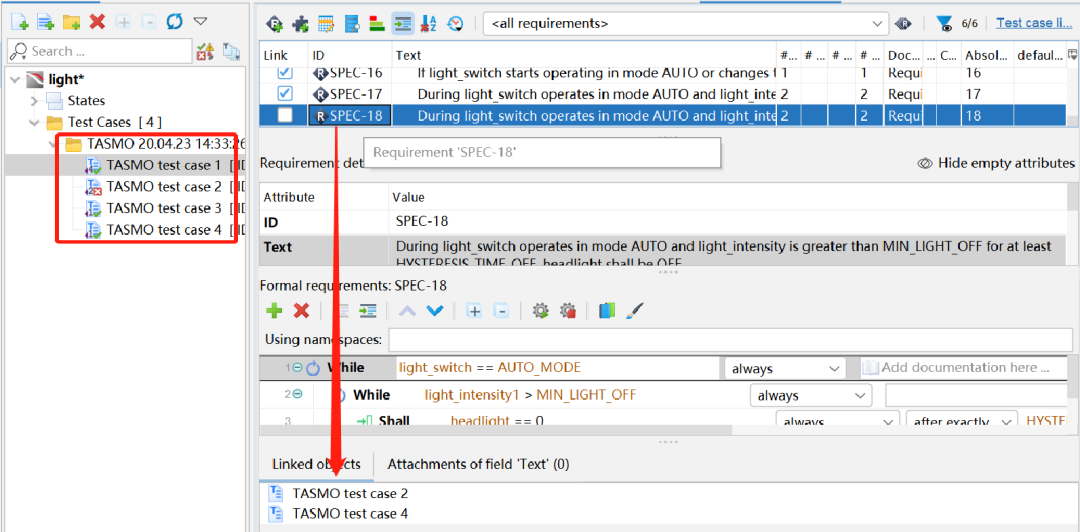Image resolution: width=1080 pixels, height=532 pixels.
Task: Toggle Hide empty attributes
Action: [996, 163]
